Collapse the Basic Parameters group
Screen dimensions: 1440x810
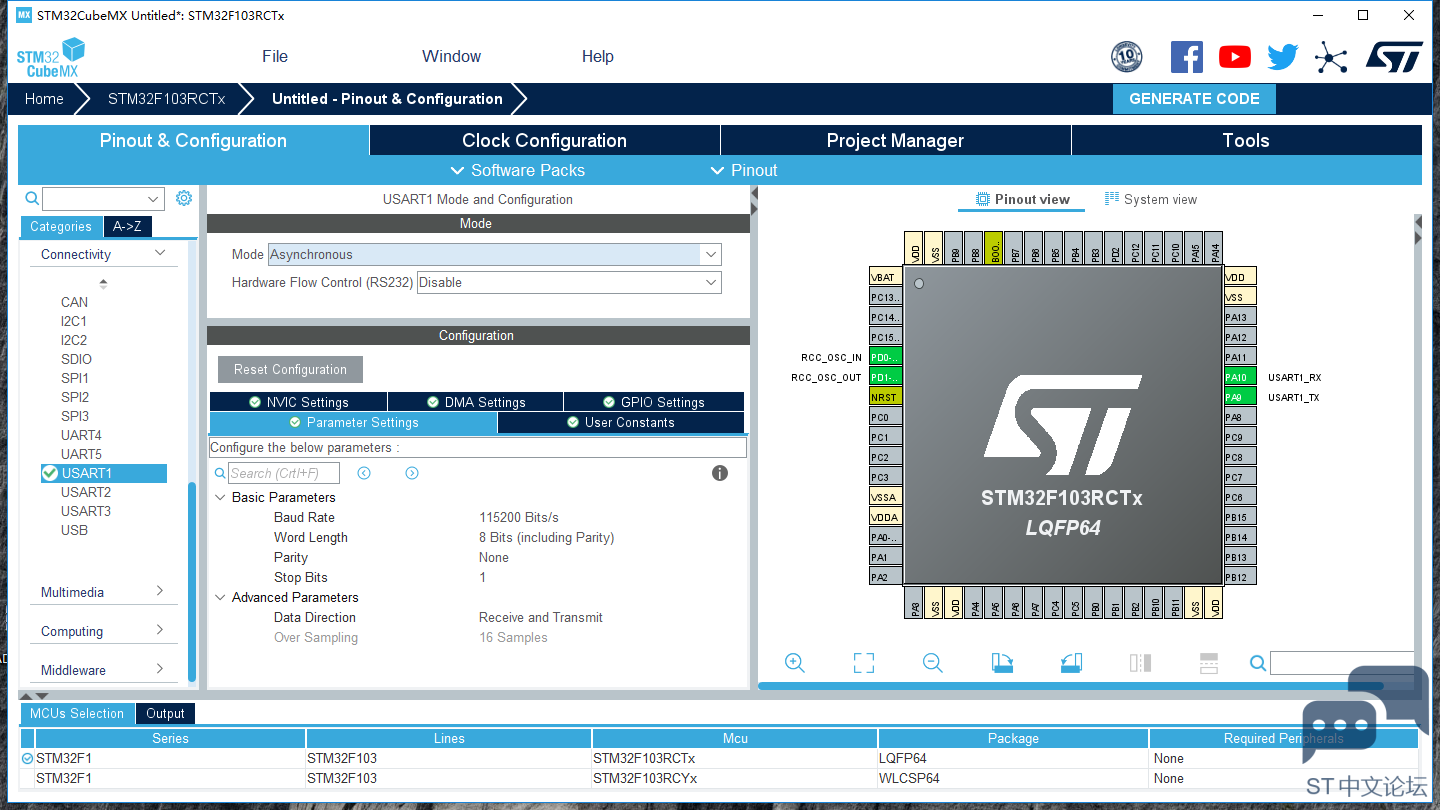click(x=220, y=497)
